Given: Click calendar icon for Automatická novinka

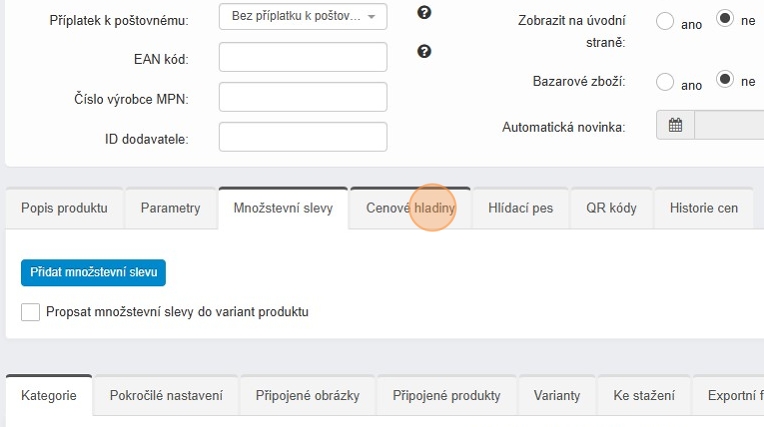Looking at the screenshot, I should (x=675, y=126).
